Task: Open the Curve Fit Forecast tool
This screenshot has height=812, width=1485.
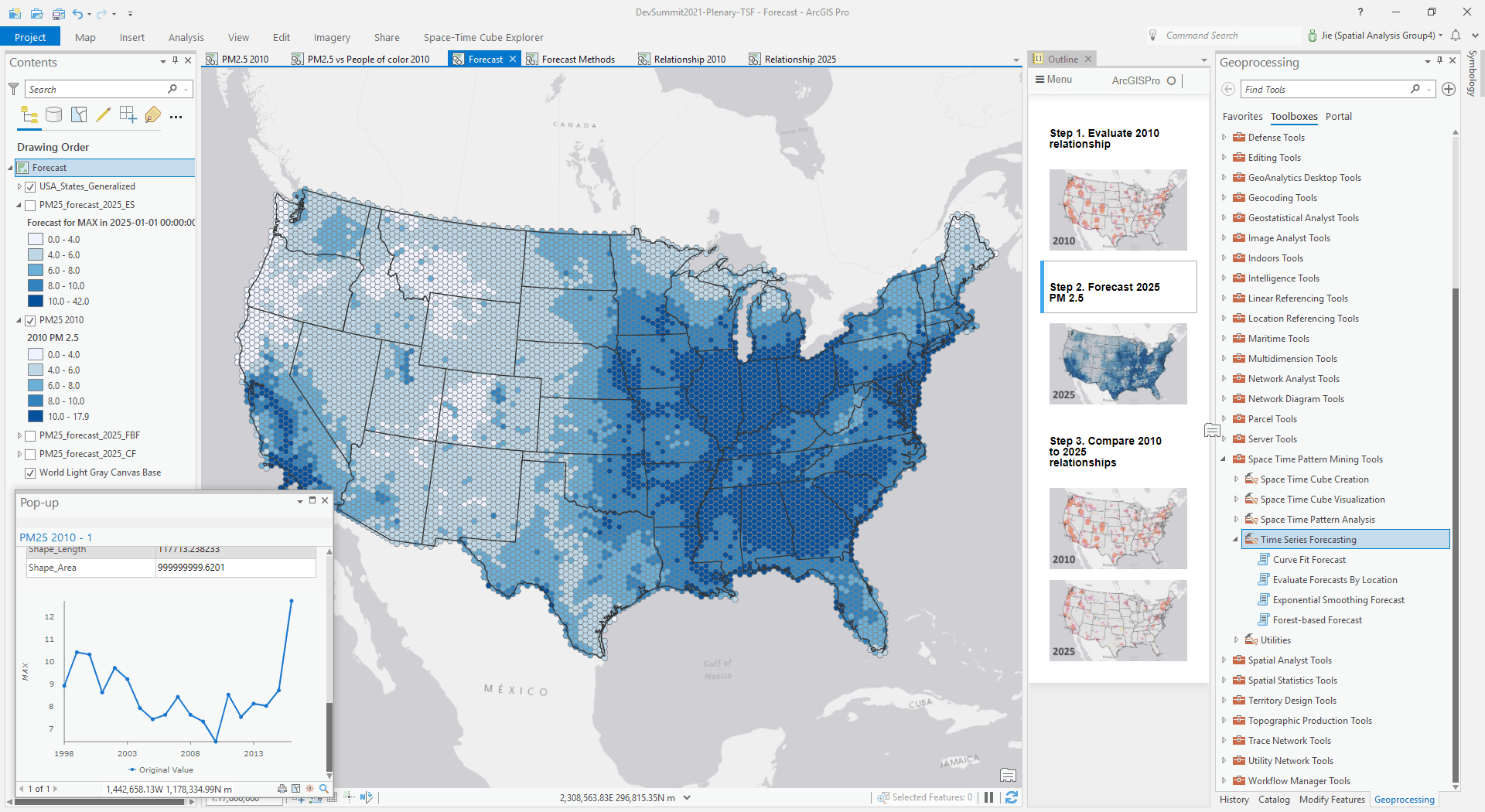Action: tap(1309, 560)
